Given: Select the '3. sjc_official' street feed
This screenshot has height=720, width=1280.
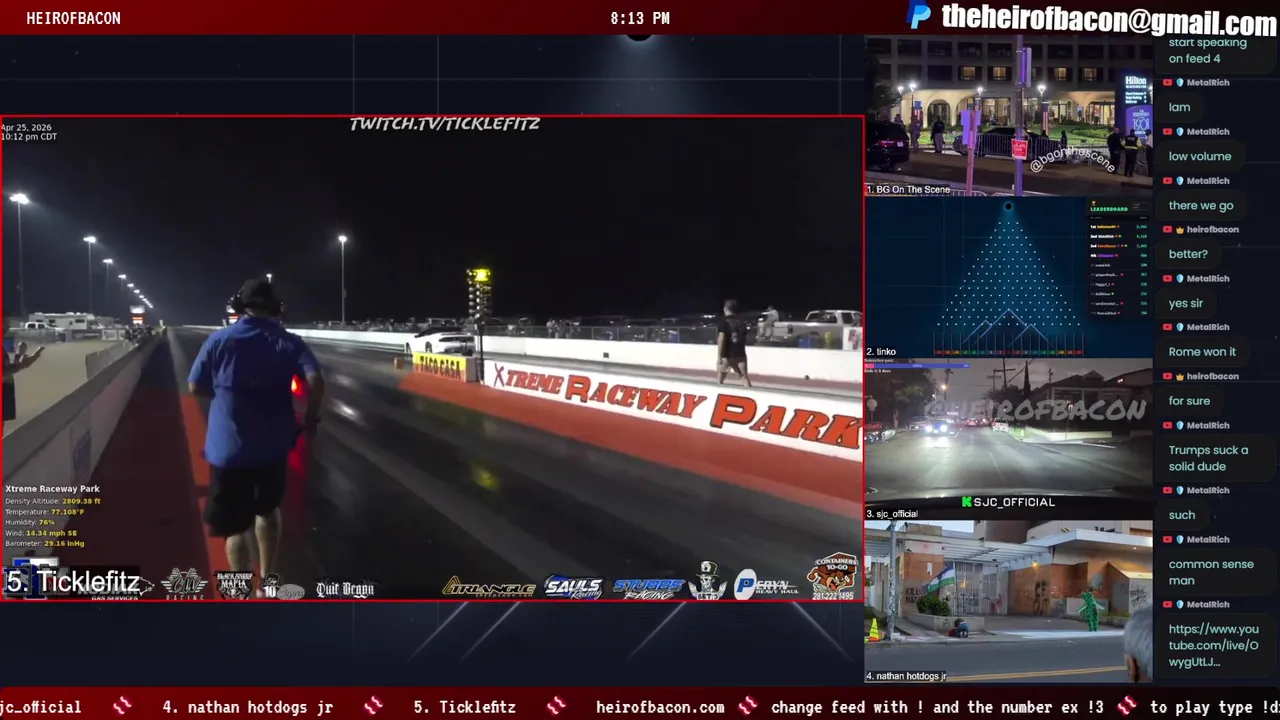Looking at the screenshot, I should pyautogui.click(x=1008, y=440).
